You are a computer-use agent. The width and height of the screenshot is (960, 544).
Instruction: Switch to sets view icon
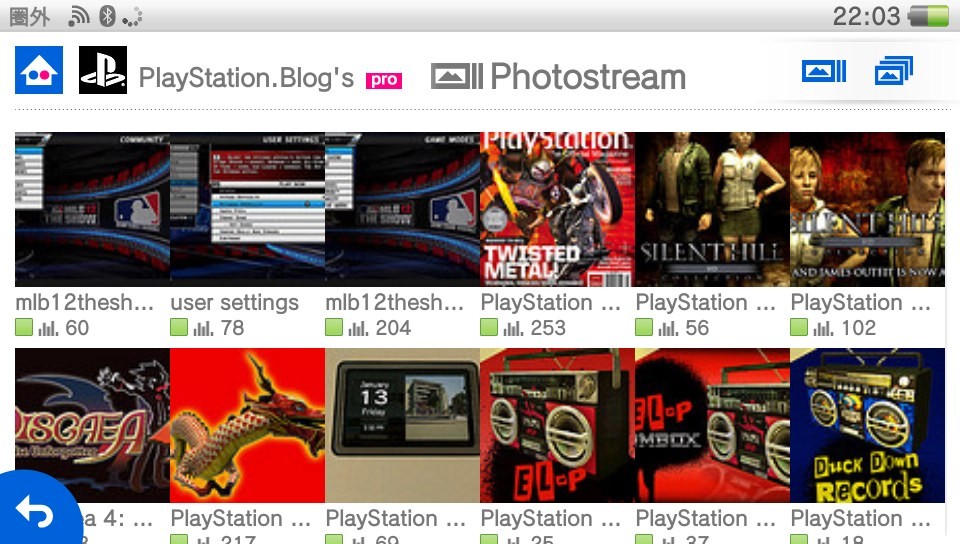(893, 70)
